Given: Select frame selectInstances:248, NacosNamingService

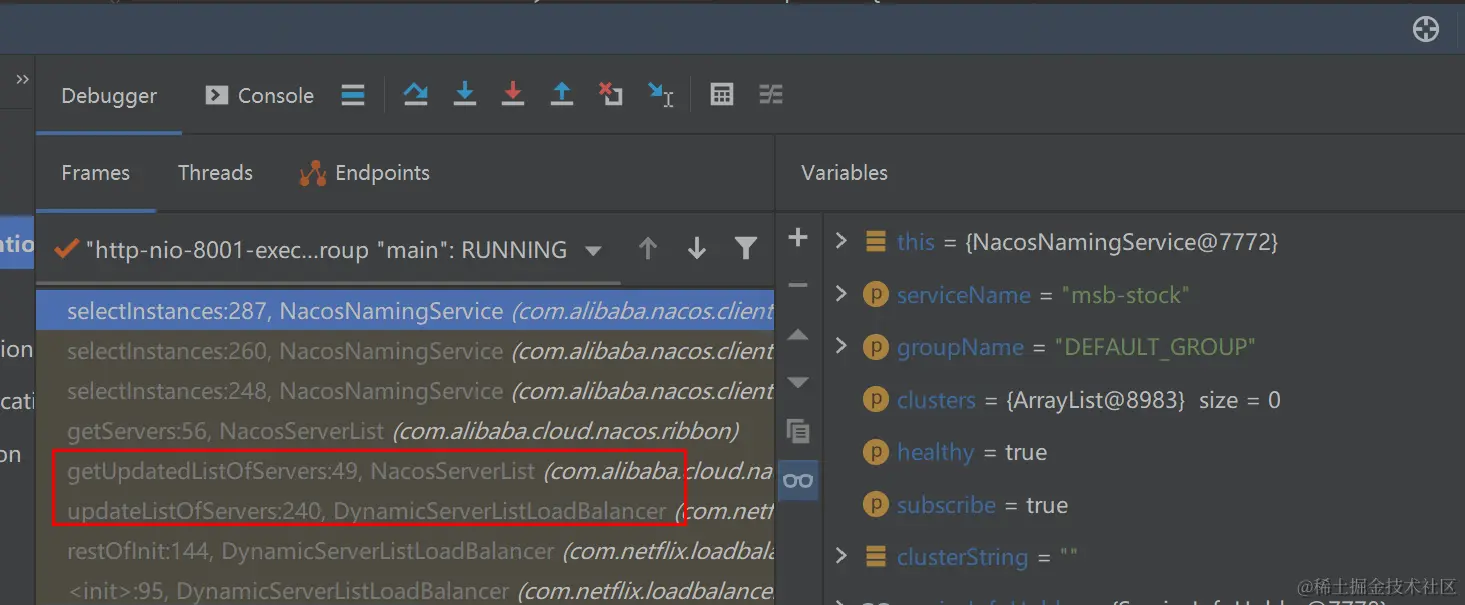Looking at the screenshot, I should tap(405, 391).
